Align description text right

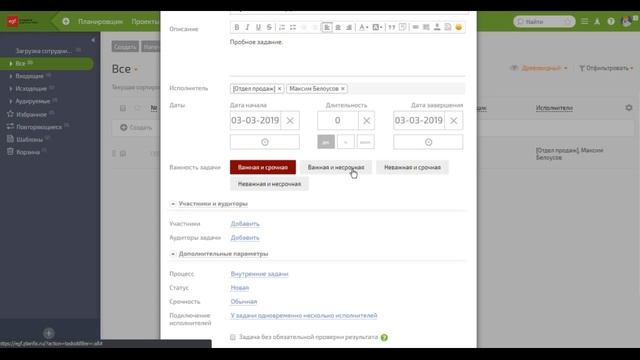349,27
